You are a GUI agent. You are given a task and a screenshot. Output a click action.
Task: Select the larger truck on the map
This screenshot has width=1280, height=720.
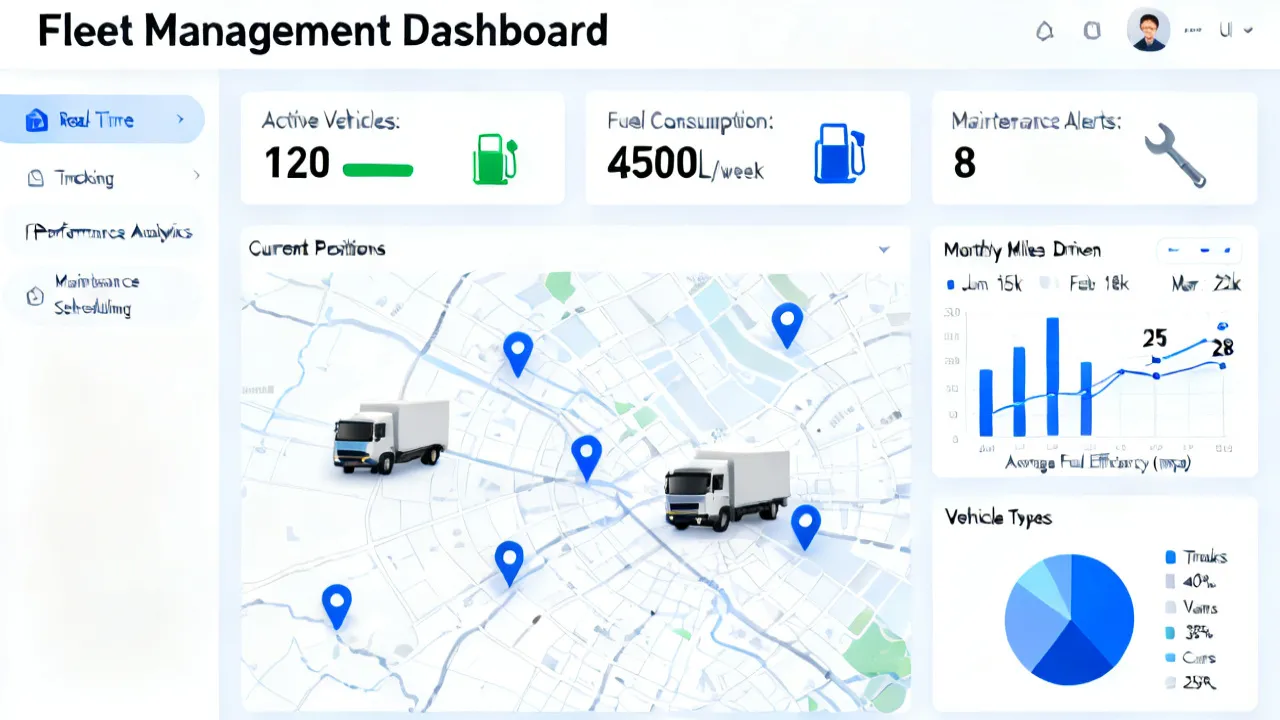727,489
